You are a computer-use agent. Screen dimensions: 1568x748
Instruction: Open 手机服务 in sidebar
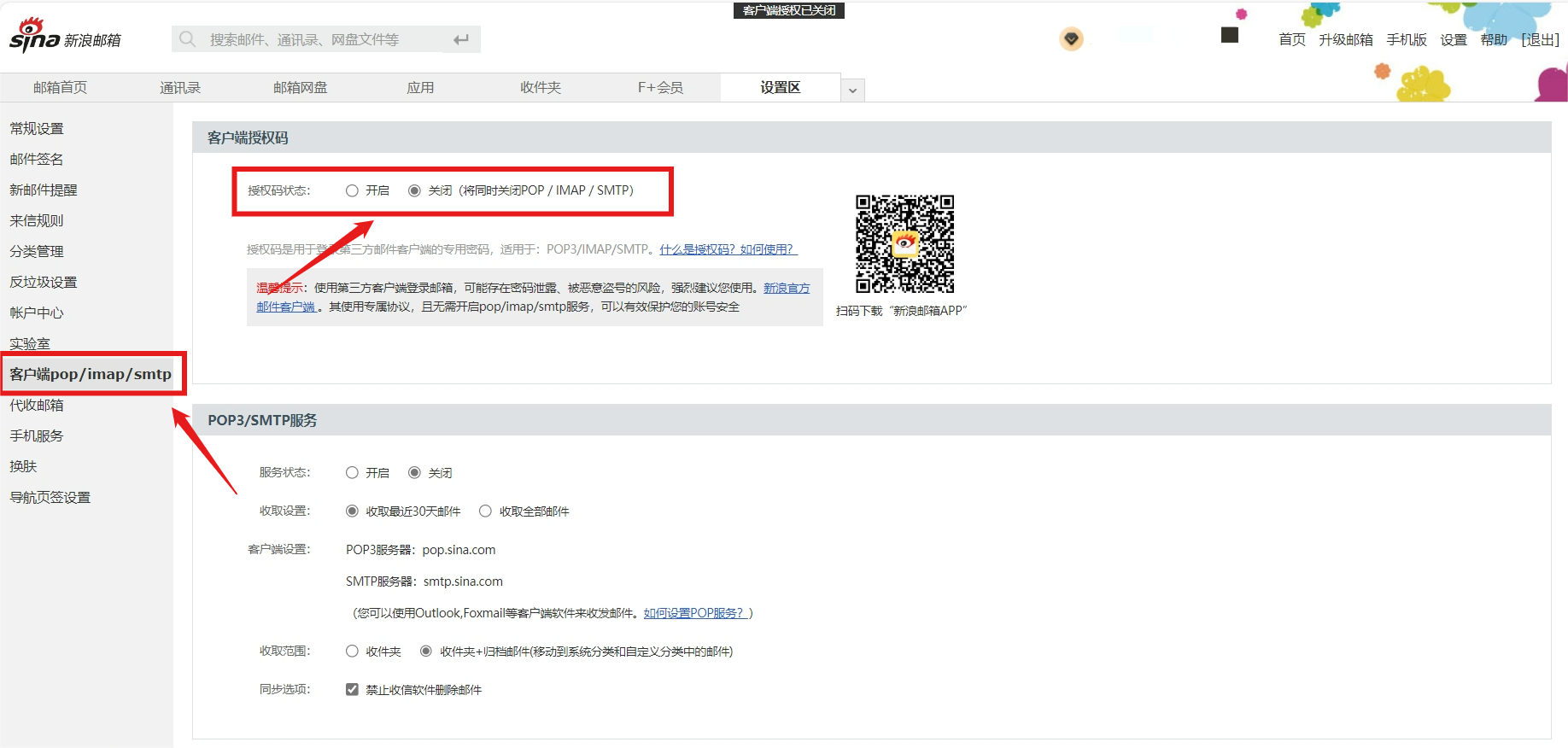pos(37,435)
